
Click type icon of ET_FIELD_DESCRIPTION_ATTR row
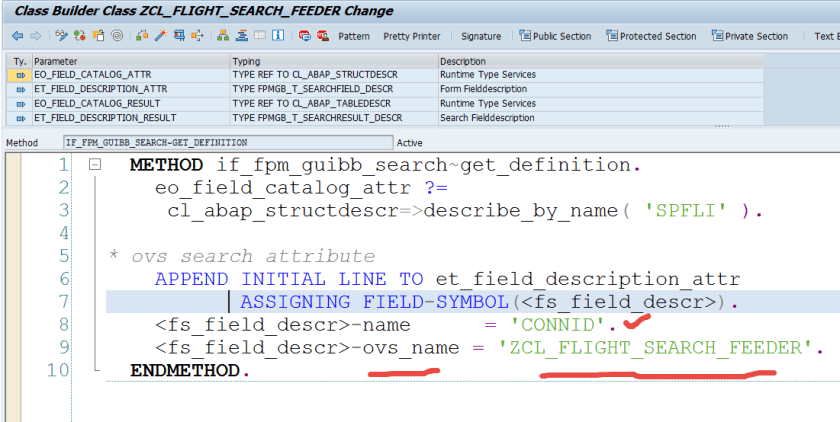[x=20, y=89]
